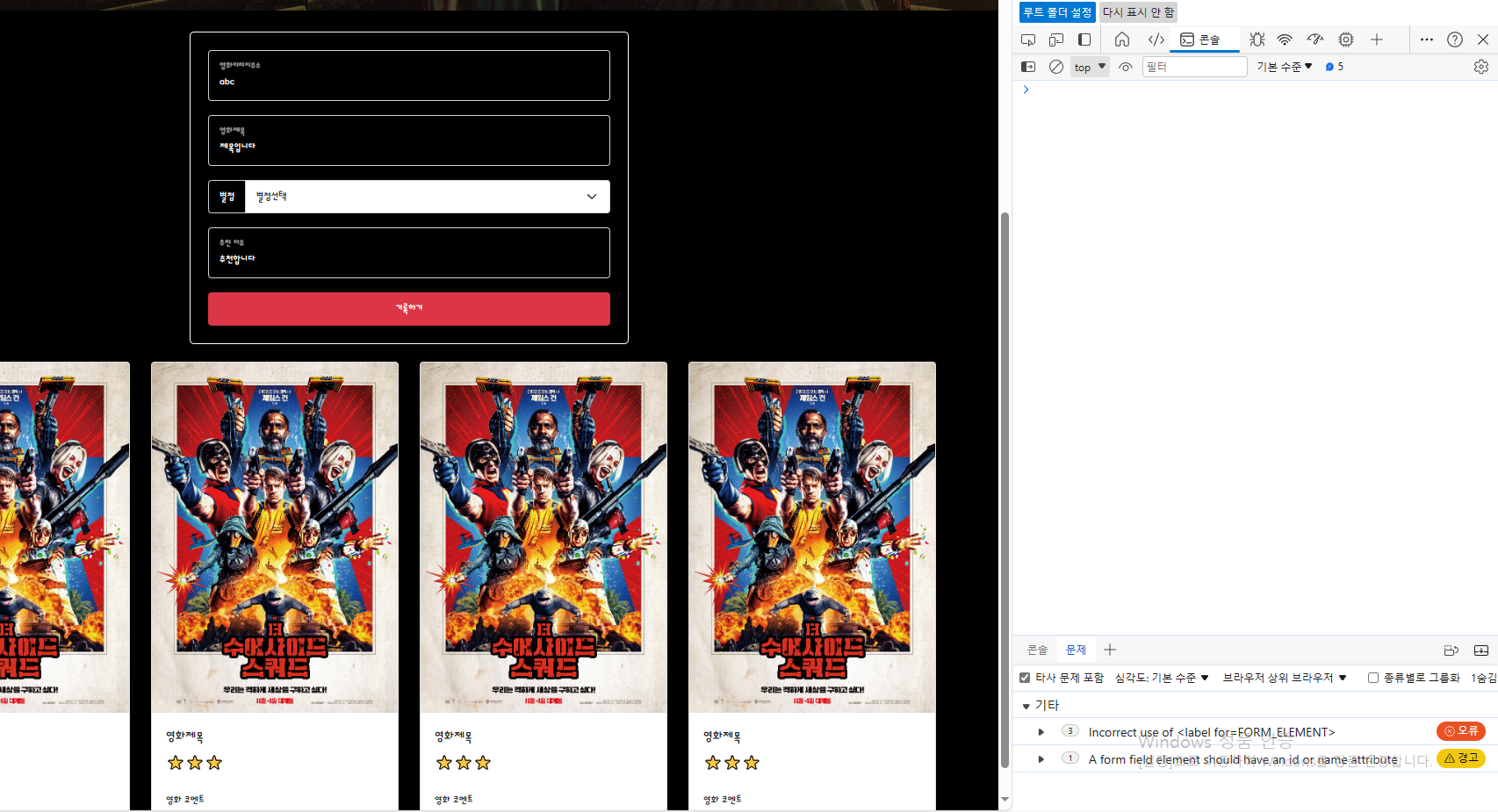Click the console prompt chevron
Viewport: 1498px width, 812px height.
click(x=1026, y=90)
